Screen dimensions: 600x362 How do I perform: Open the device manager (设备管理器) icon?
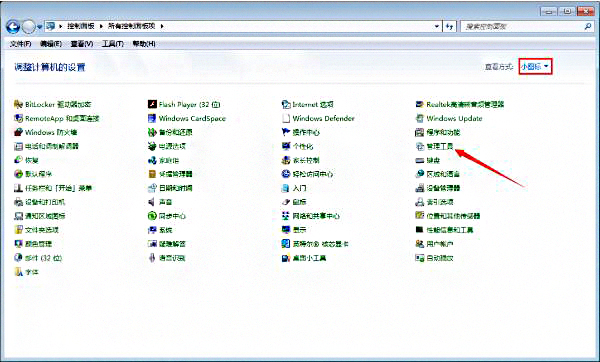(x=420, y=188)
